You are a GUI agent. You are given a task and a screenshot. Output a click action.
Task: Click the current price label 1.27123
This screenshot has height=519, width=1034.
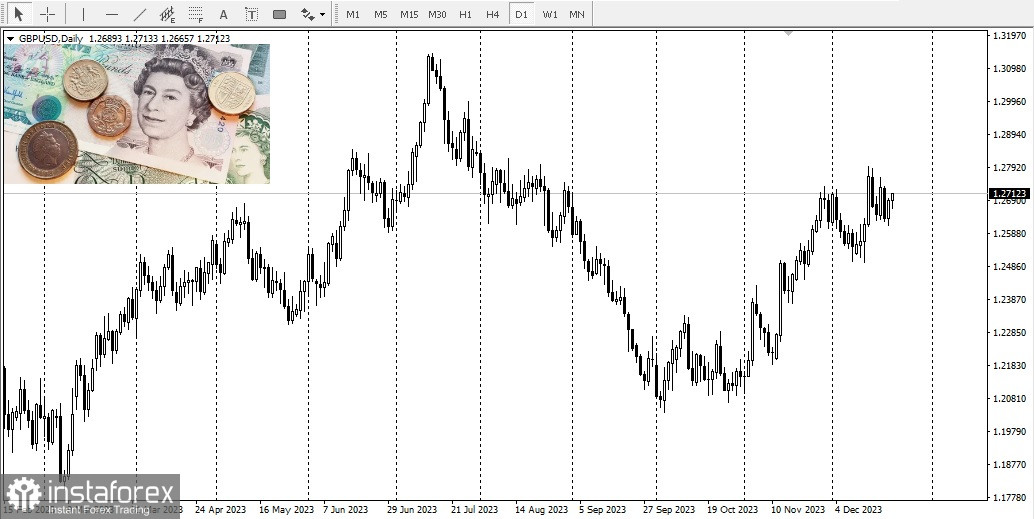1009,193
